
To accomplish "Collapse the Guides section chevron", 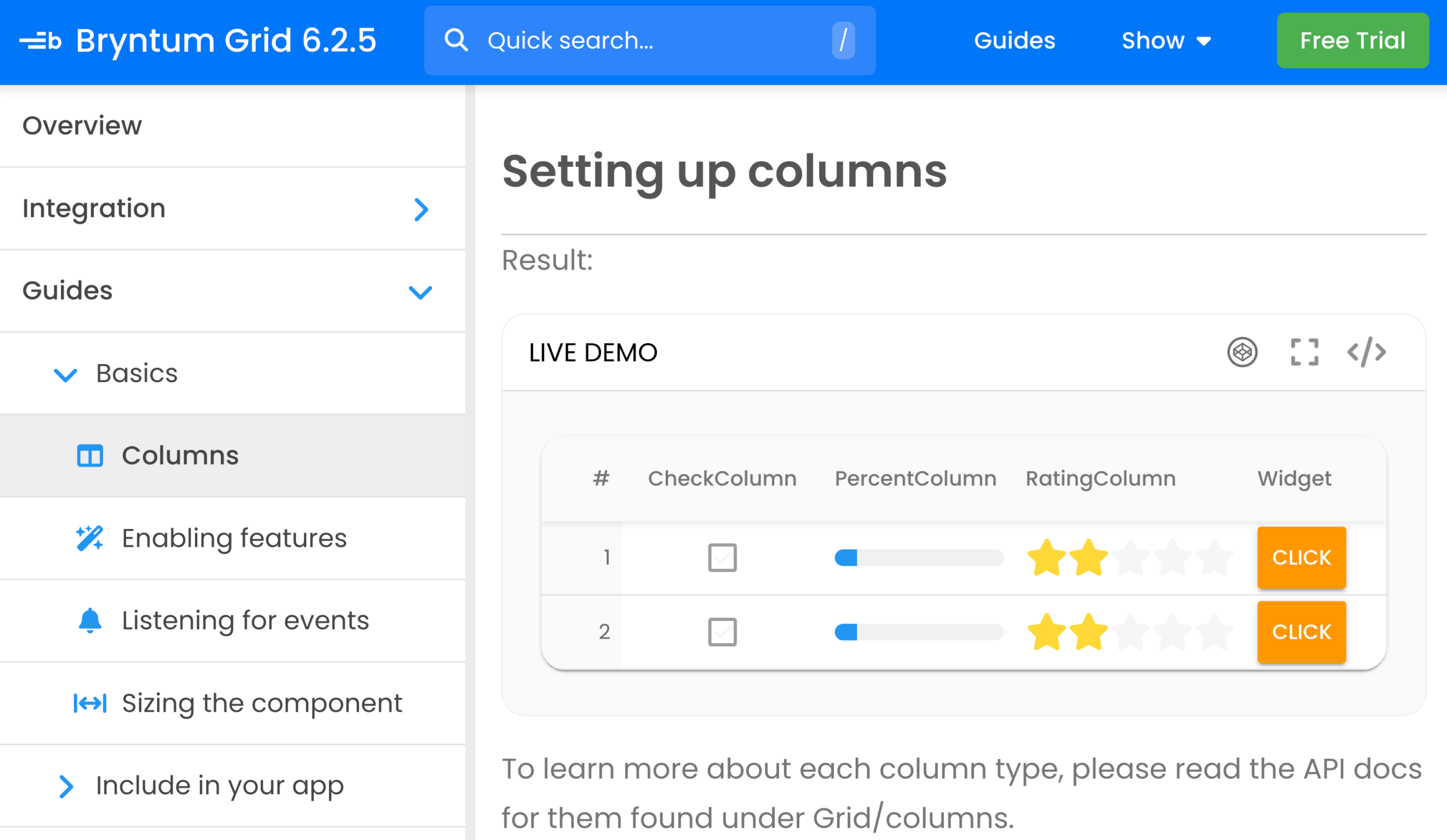I will tap(421, 292).
